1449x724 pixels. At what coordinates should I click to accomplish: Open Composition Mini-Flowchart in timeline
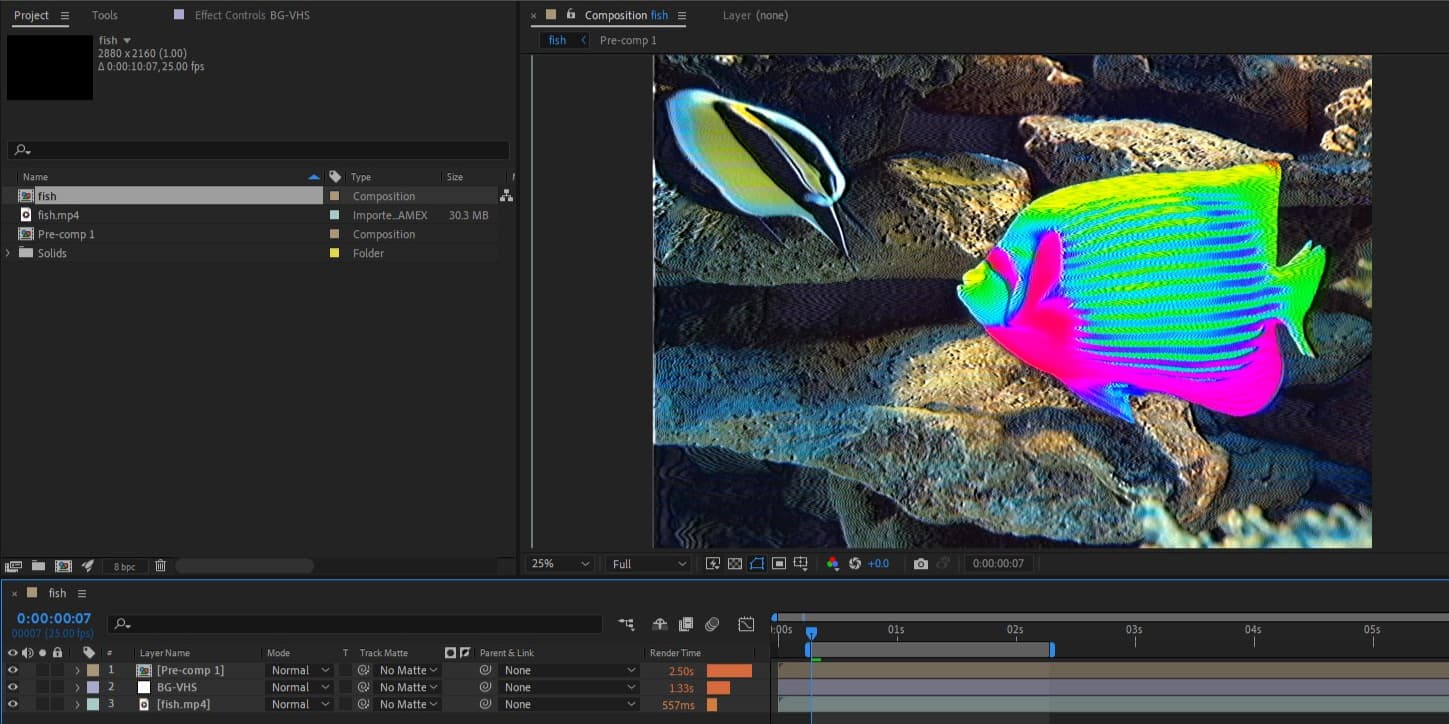[627, 624]
